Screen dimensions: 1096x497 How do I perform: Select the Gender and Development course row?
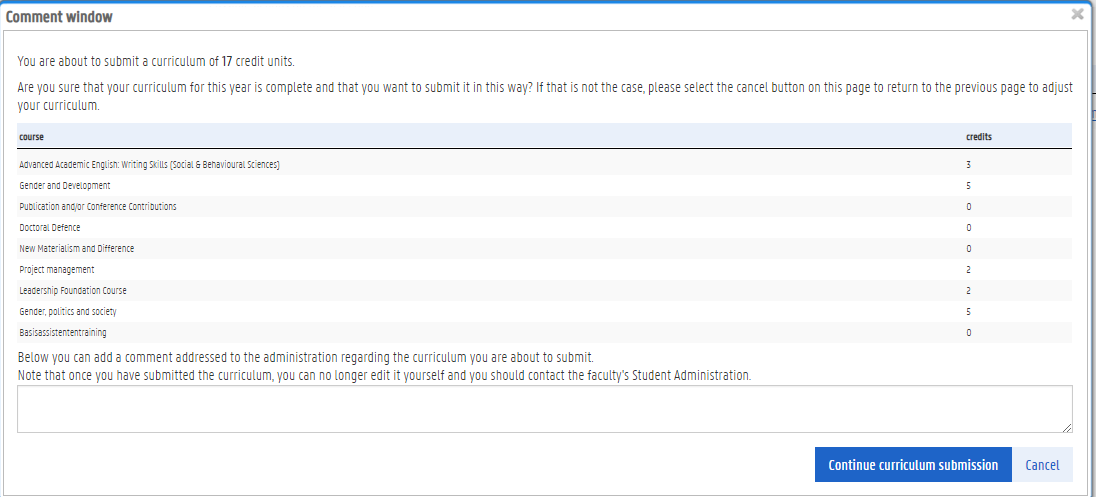(x=65, y=185)
